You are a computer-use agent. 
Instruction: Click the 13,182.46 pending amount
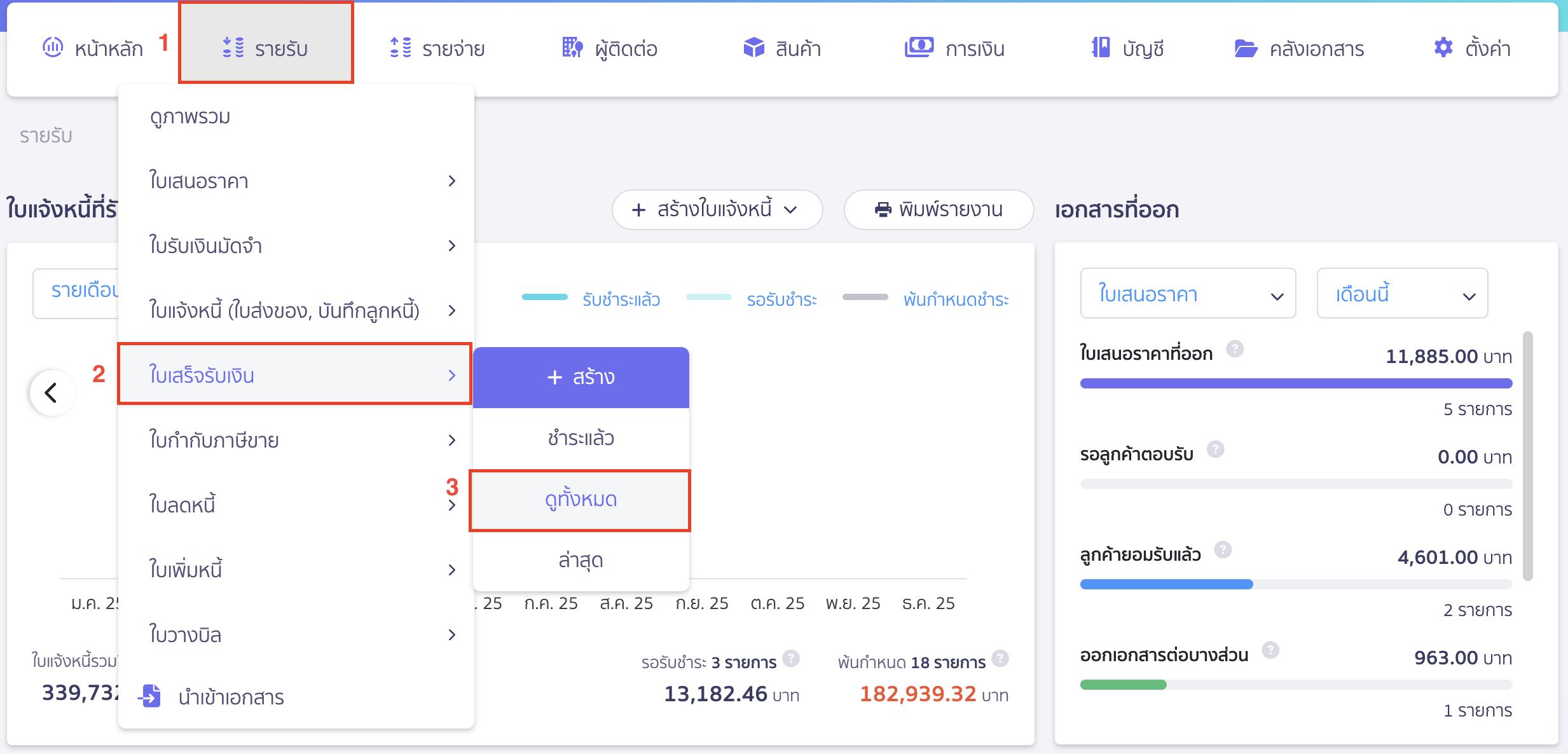click(715, 694)
